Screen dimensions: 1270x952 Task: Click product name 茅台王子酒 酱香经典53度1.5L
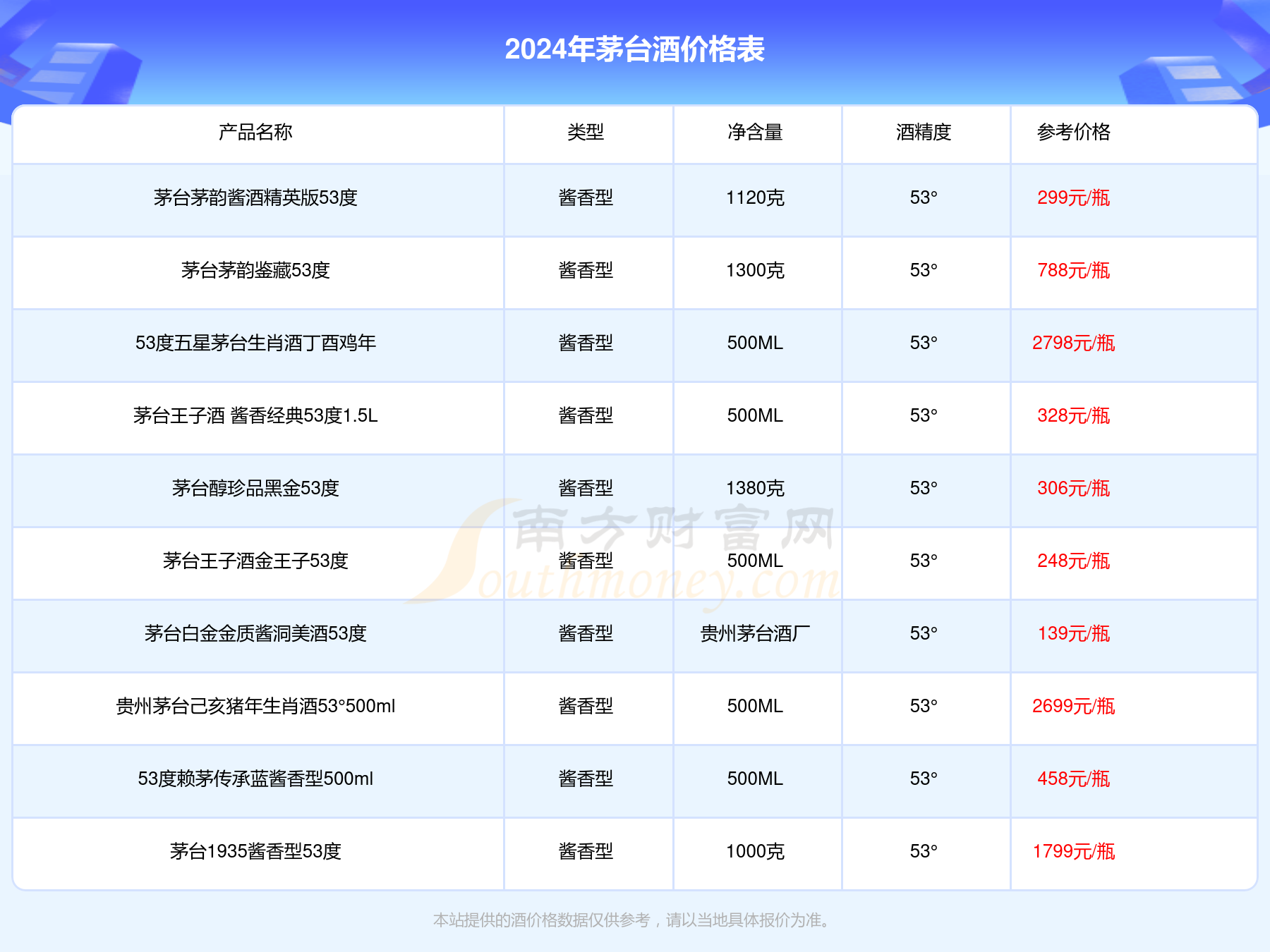point(255,415)
